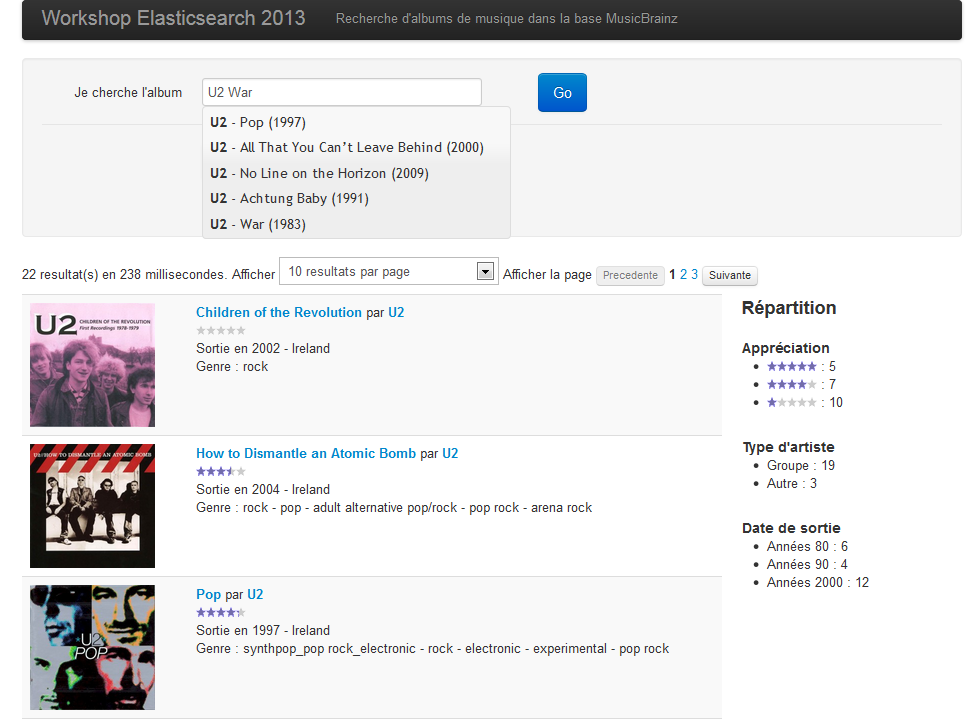This screenshot has width=979, height=725.
Task: Open 'How to Dismantle an Atomic Bomb' link
Action: 306,453
